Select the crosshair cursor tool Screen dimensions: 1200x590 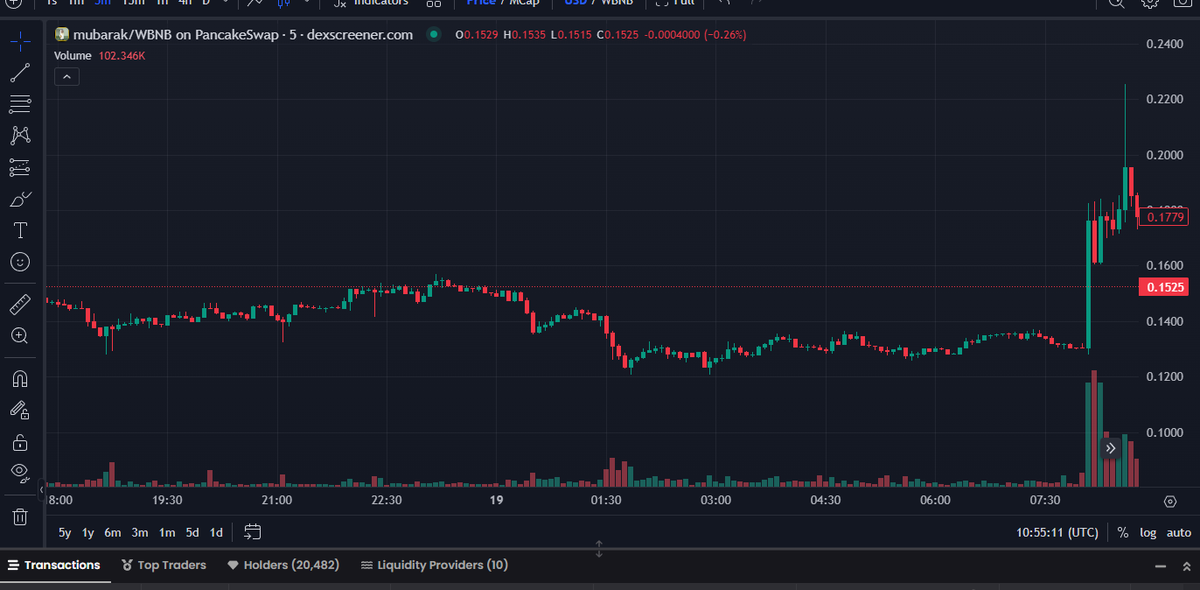point(20,41)
